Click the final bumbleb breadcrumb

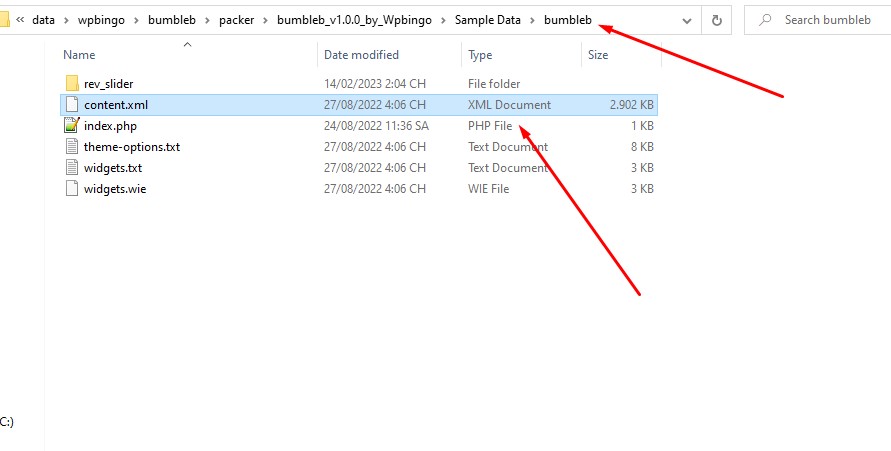568,20
